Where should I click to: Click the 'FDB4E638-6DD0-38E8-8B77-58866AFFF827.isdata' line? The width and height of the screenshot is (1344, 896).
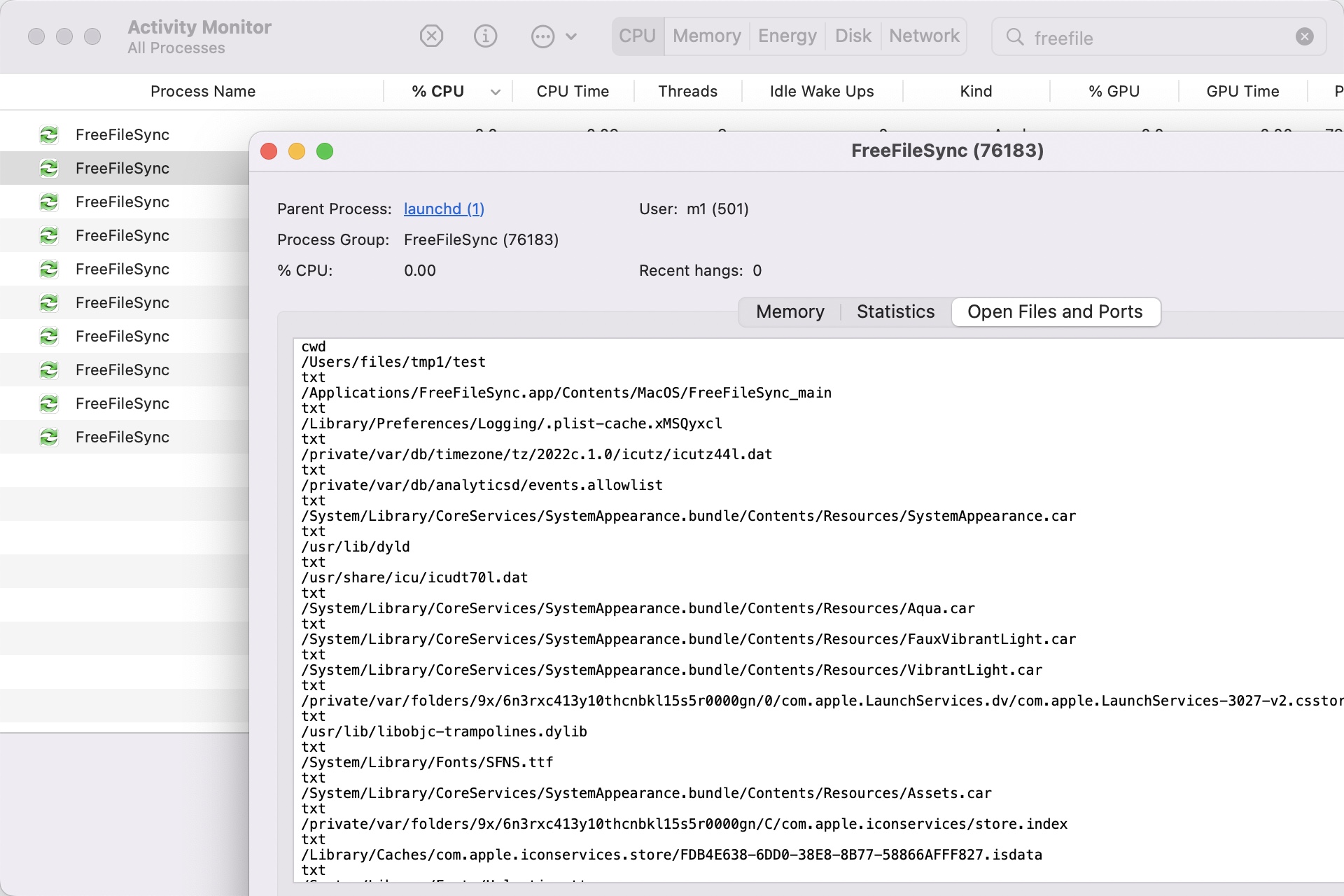coord(672,855)
